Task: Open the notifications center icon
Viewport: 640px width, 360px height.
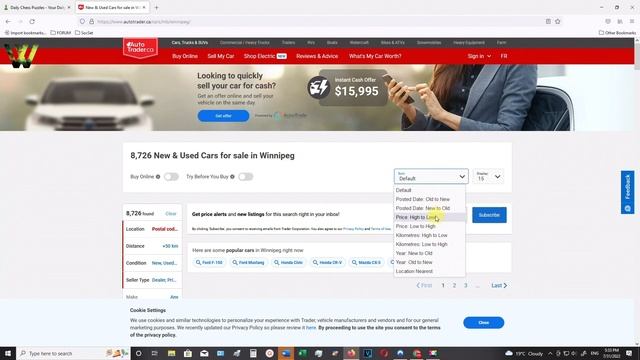Action: click(629, 353)
